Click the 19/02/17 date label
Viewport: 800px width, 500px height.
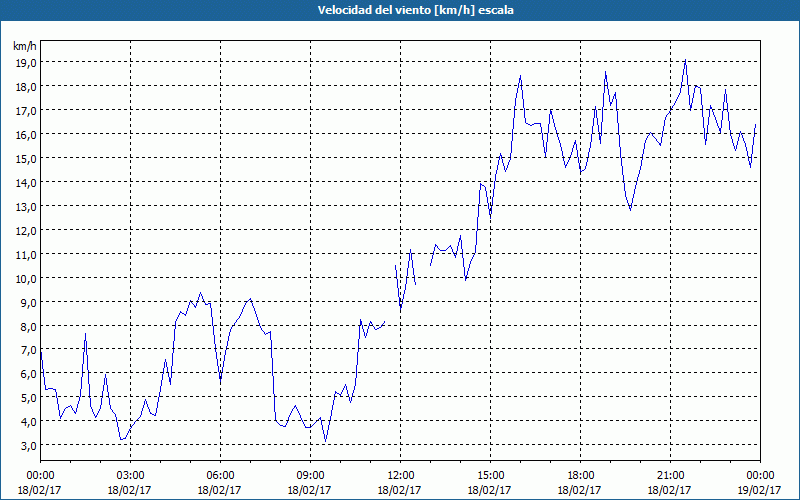tap(759, 490)
